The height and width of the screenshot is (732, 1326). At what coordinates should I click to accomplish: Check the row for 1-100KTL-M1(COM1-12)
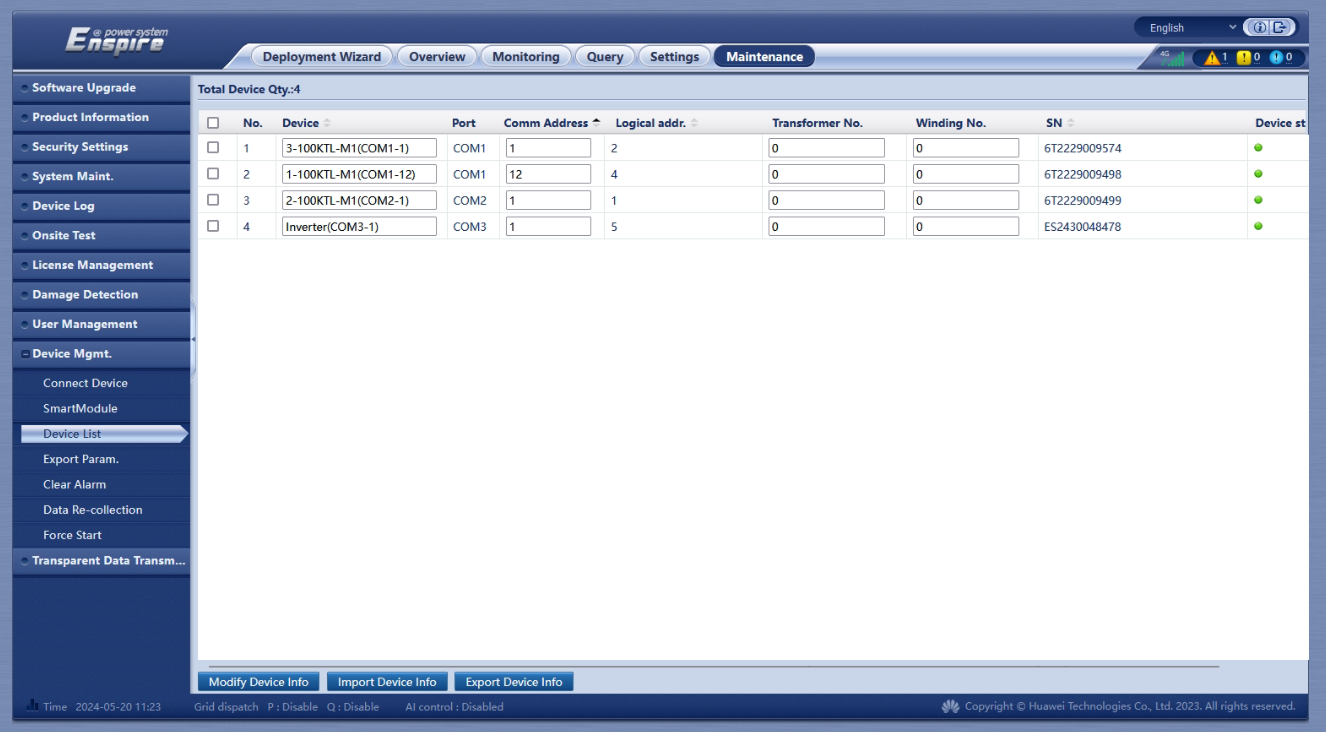[213, 173]
